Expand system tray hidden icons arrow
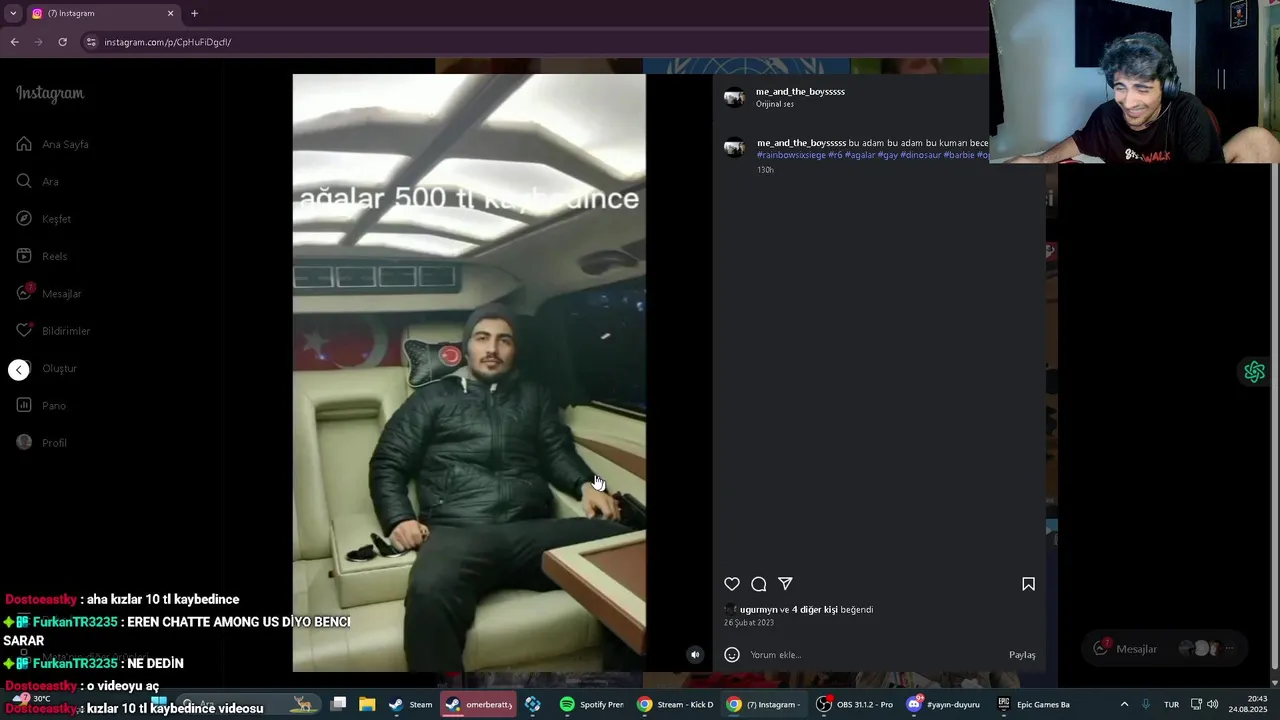Image resolution: width=1280 pixels, height=720 pixels. click(x=1124, y=704)
